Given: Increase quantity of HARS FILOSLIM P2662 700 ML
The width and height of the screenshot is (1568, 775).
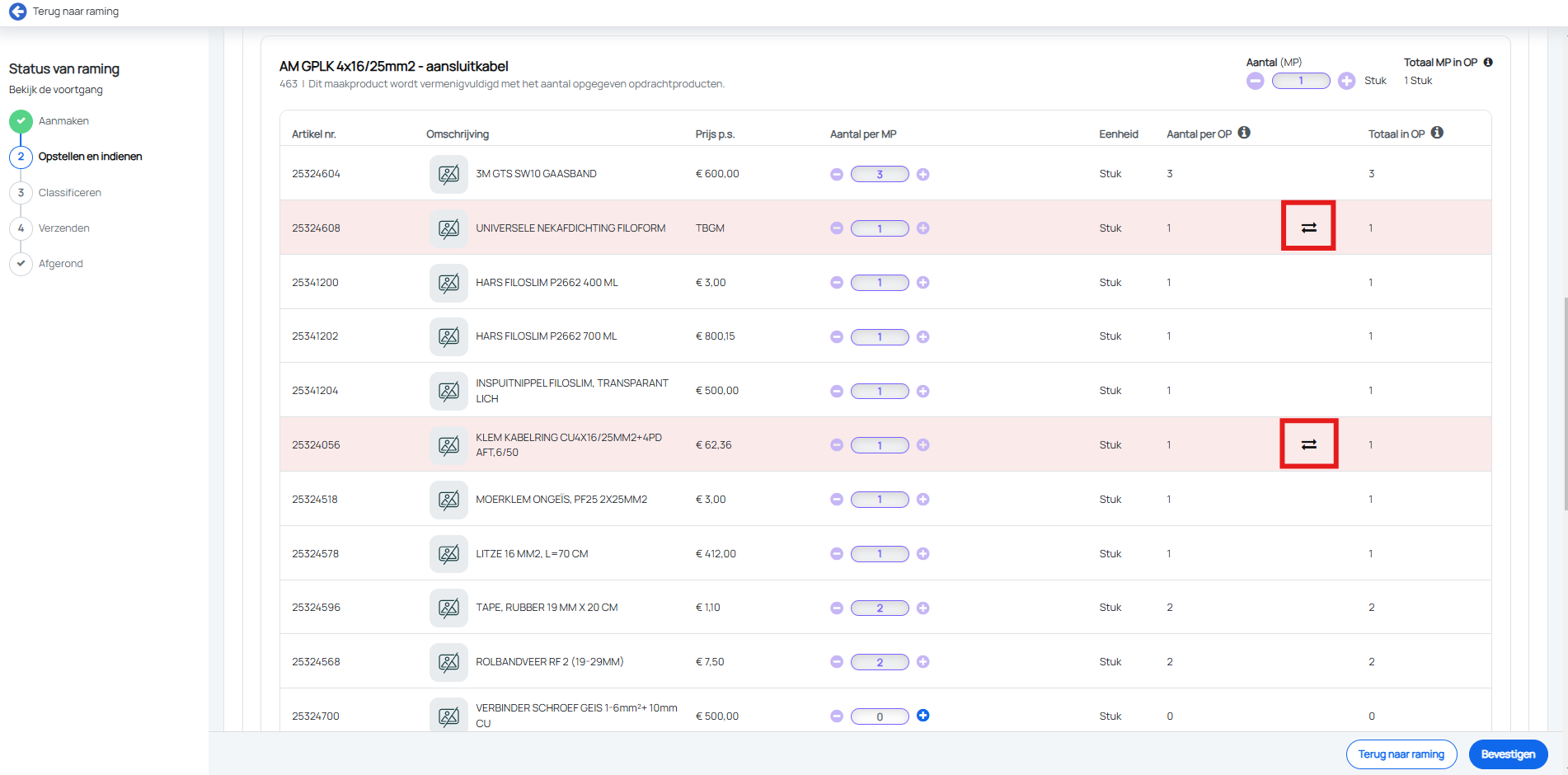Looking at the screenshot, I should [x=923, y=336].
